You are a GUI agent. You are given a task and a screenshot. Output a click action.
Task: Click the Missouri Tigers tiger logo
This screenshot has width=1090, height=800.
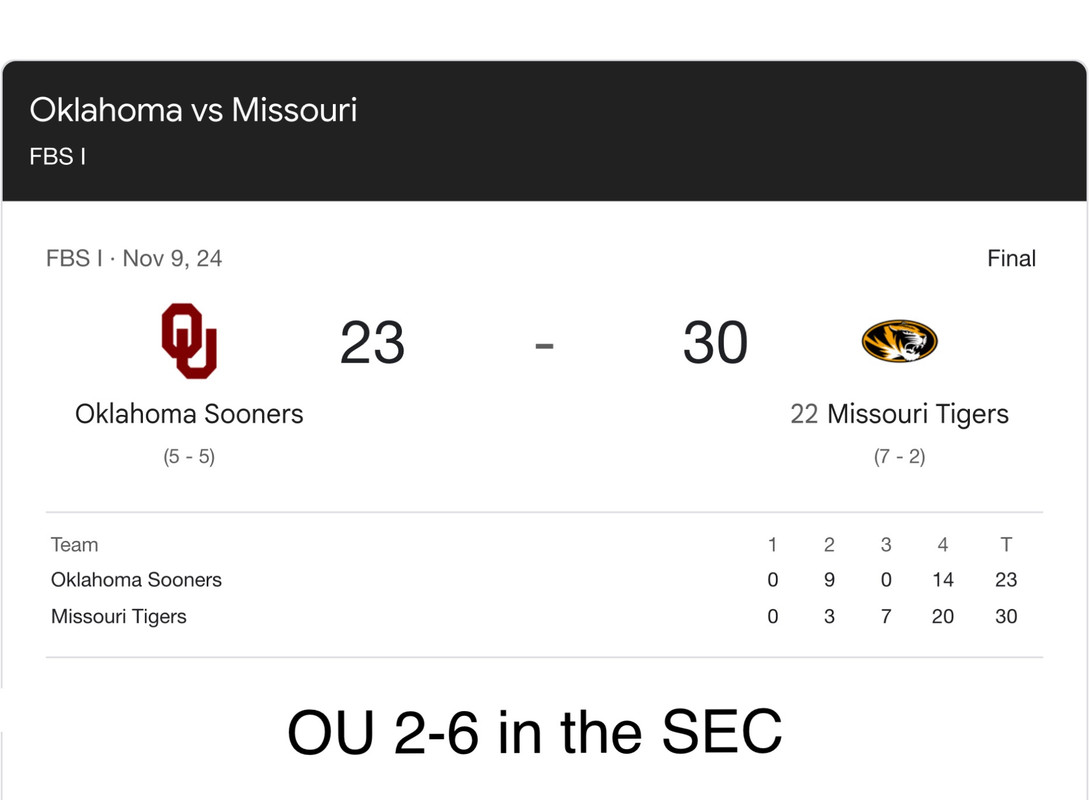(x=899, y=341)
